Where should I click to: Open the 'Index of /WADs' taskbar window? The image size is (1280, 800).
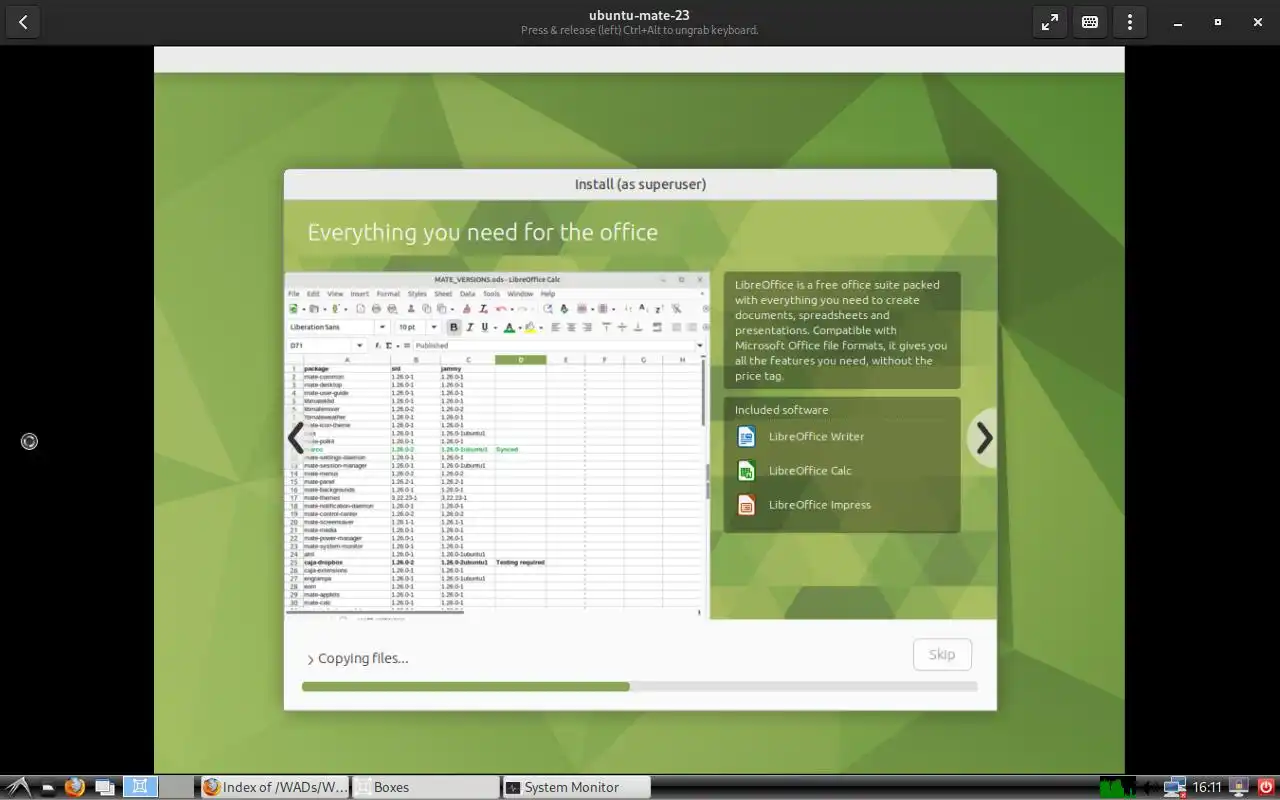(275, 787)
